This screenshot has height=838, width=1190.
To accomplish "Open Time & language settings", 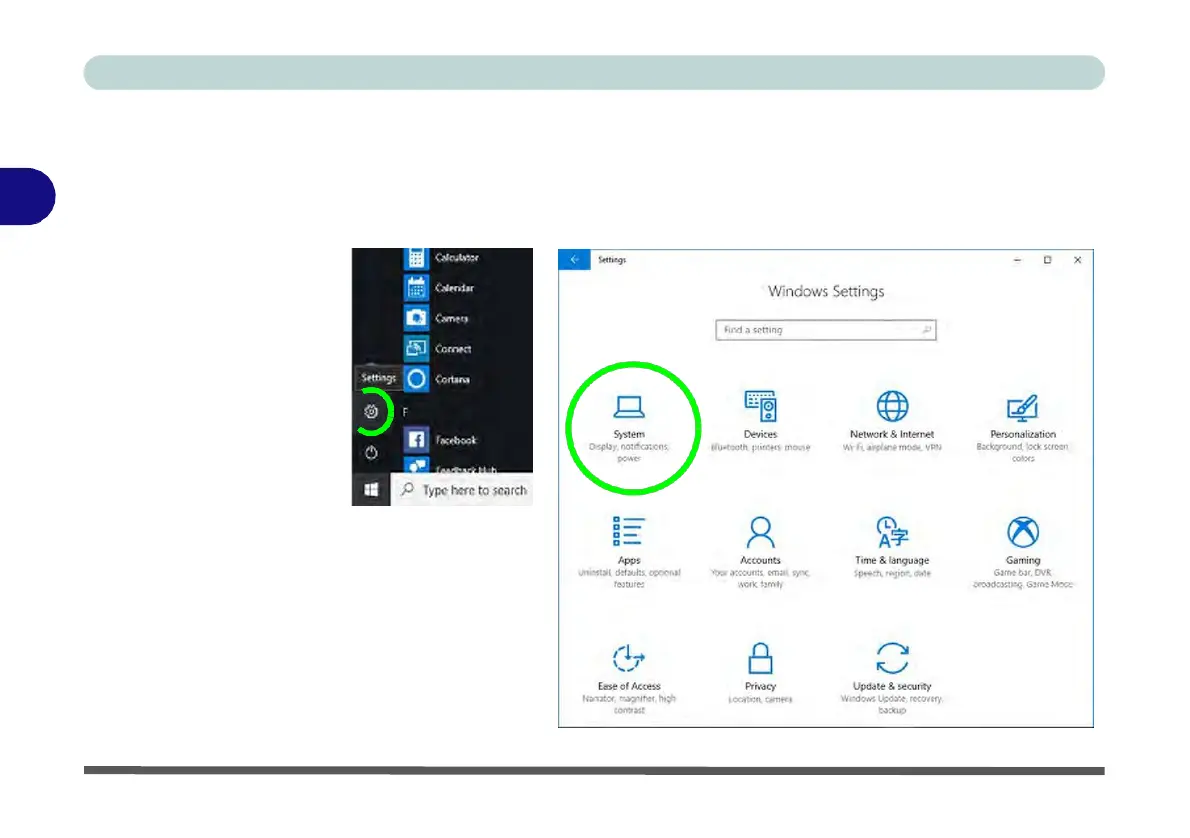I will tap(892, 547).
